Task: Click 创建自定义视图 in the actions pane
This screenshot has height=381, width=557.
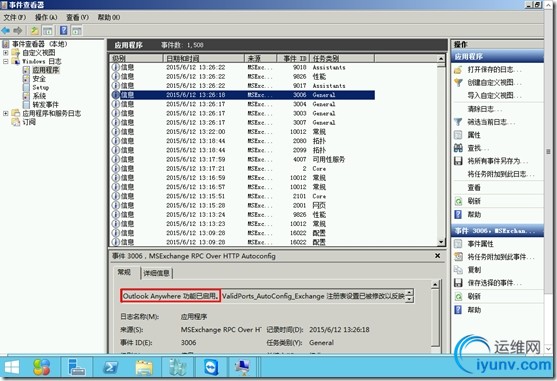Action: [x=494, y=82]
